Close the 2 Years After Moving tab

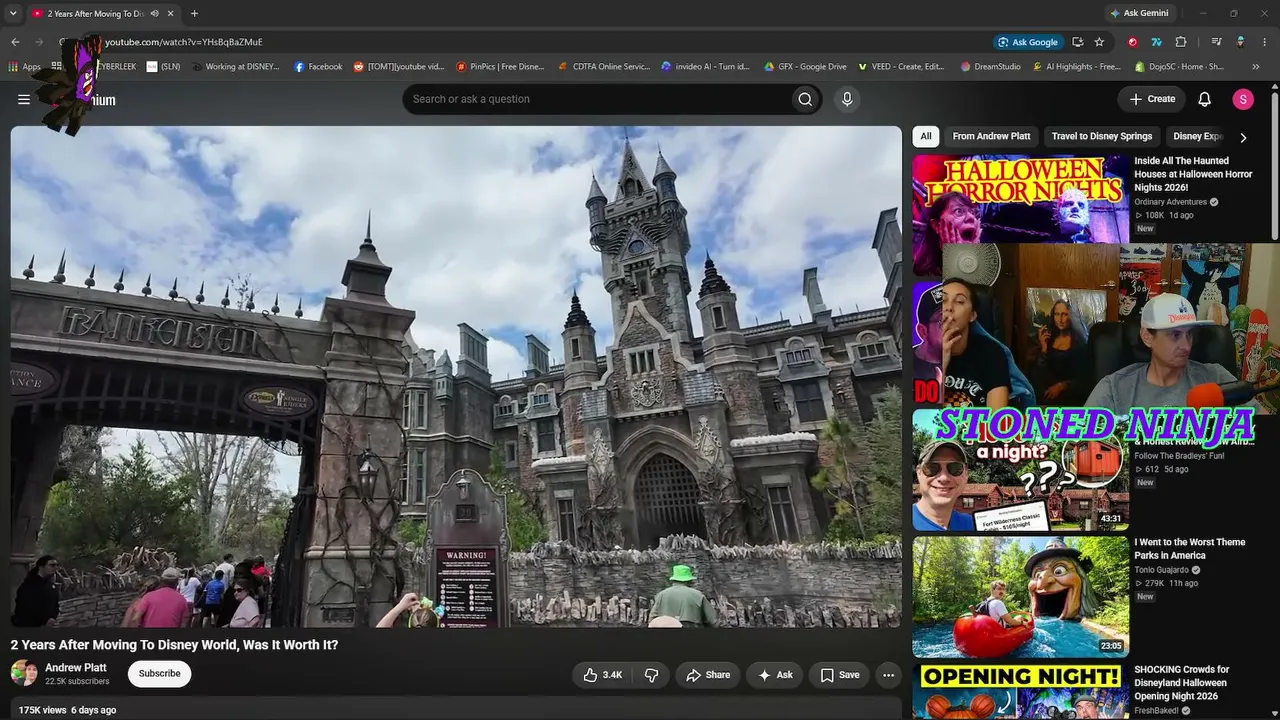(171, 14)
